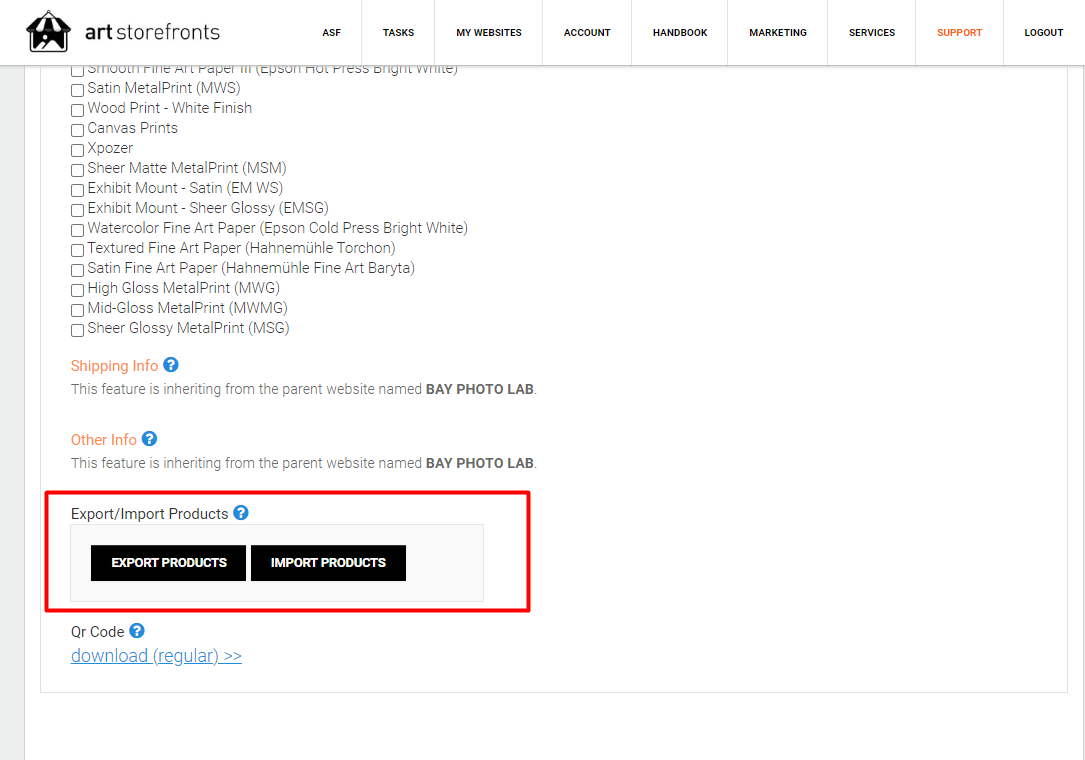Click the Export/Import Products label
Image resolution: width=1085 pixels, height=760 pixels.
pos(149,514)
